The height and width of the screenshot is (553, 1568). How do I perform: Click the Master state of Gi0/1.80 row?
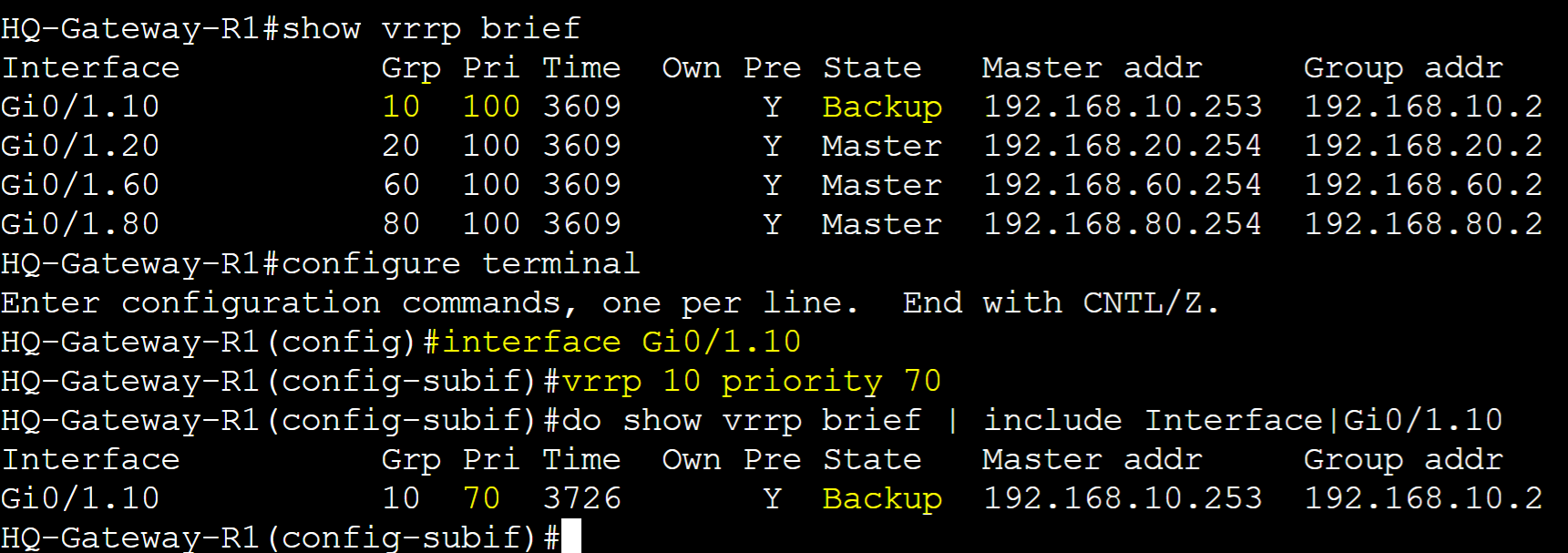point(882,224)
